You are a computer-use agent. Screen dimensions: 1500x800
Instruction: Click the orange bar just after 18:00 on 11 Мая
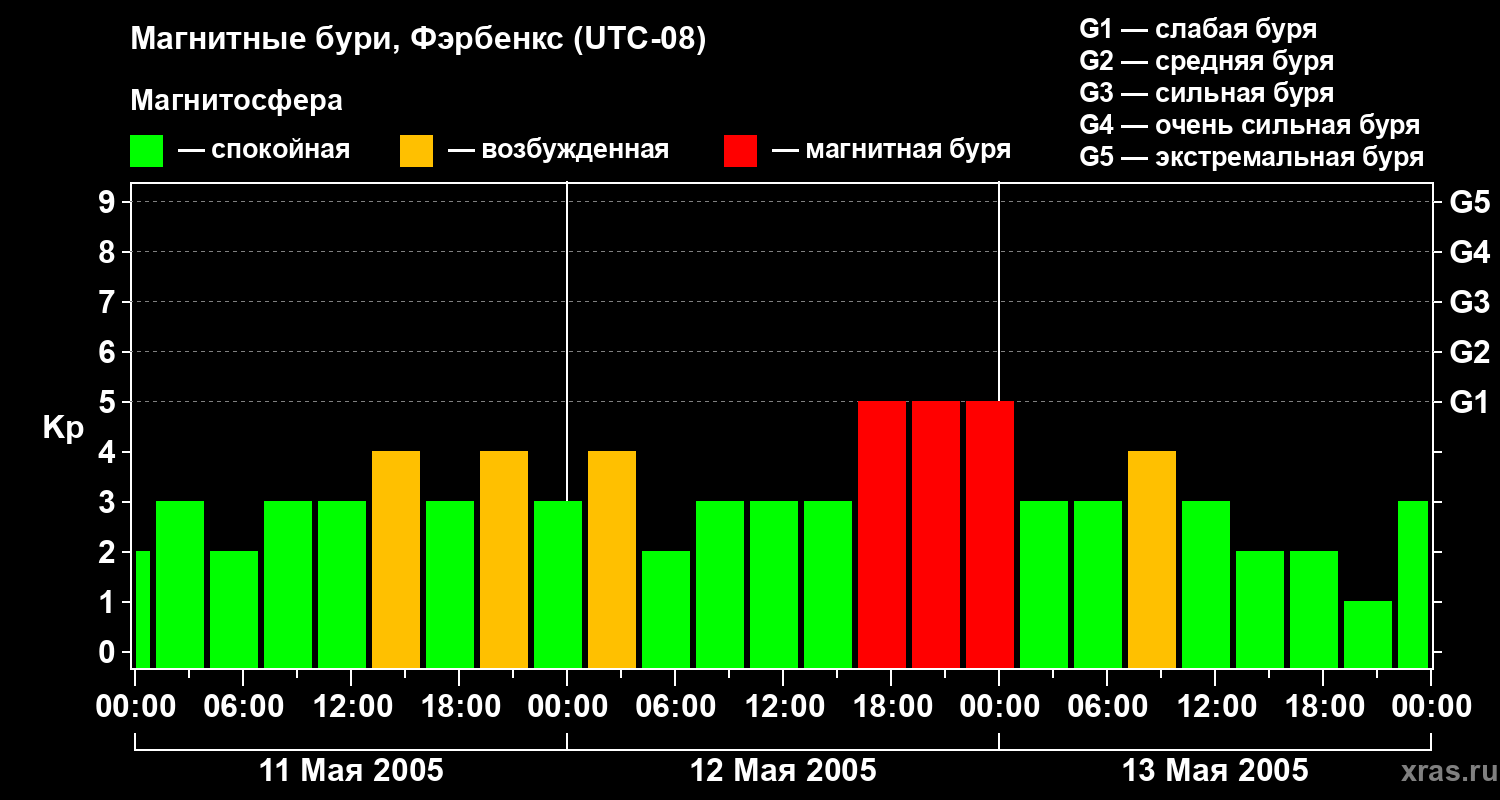tap(504, 560)
